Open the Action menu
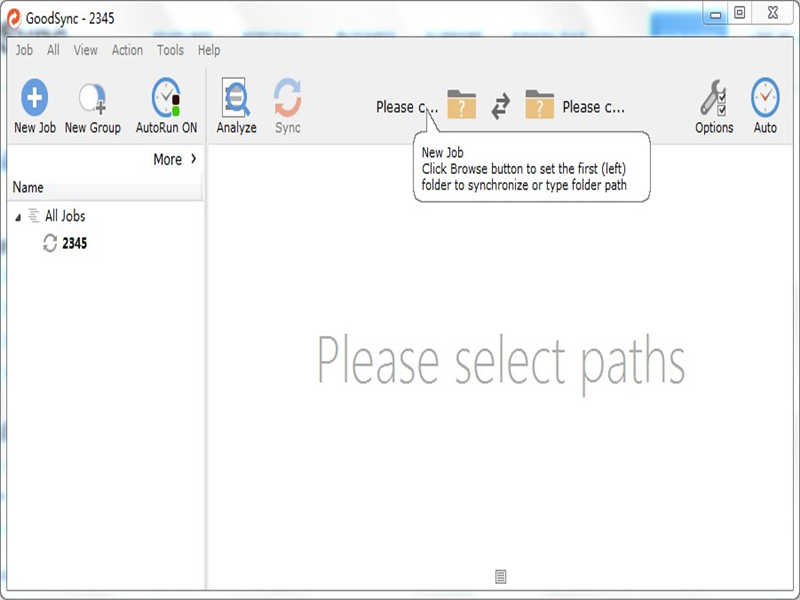 tap(127, 50)
